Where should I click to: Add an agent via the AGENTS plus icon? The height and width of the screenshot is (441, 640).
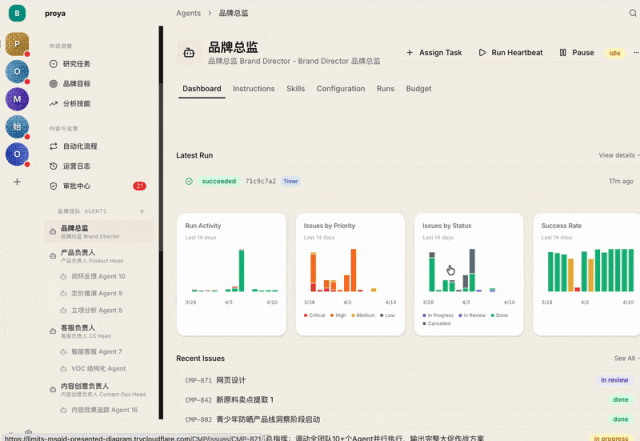(x=142, y=211)
